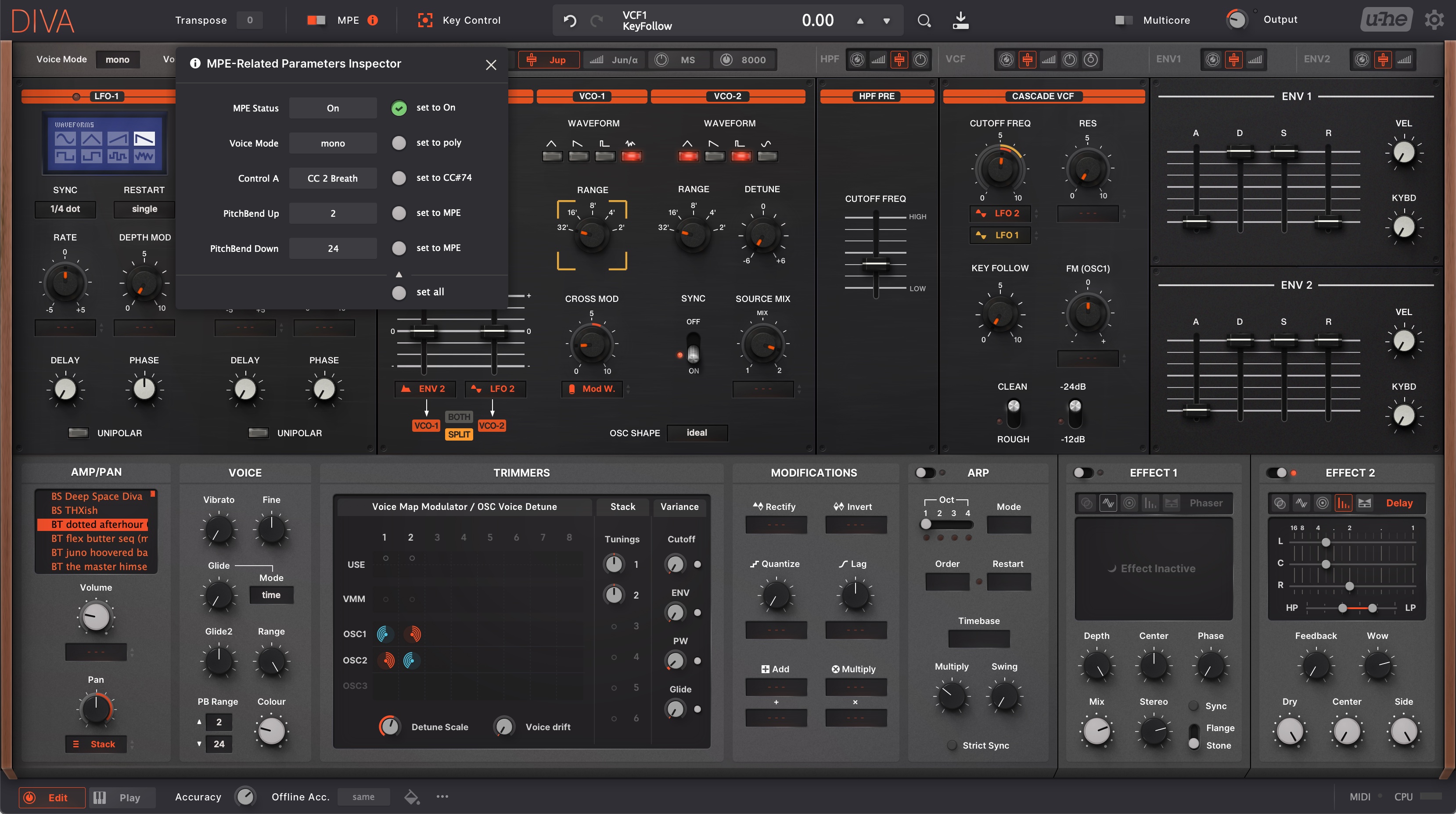Click the Transpose value field
The height and width of the screenshot is (814, 1456).
(249, 20)
